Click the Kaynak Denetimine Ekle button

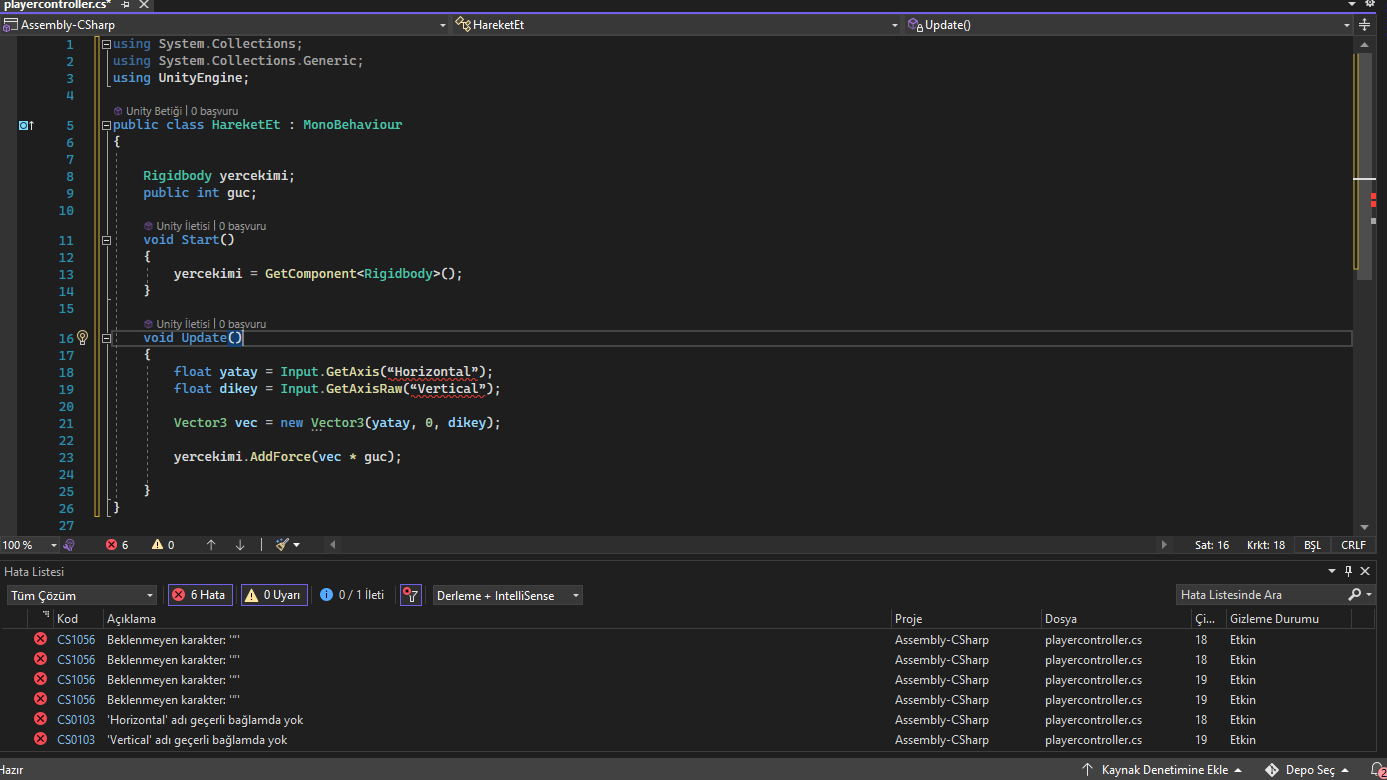tap(1163, 770)
